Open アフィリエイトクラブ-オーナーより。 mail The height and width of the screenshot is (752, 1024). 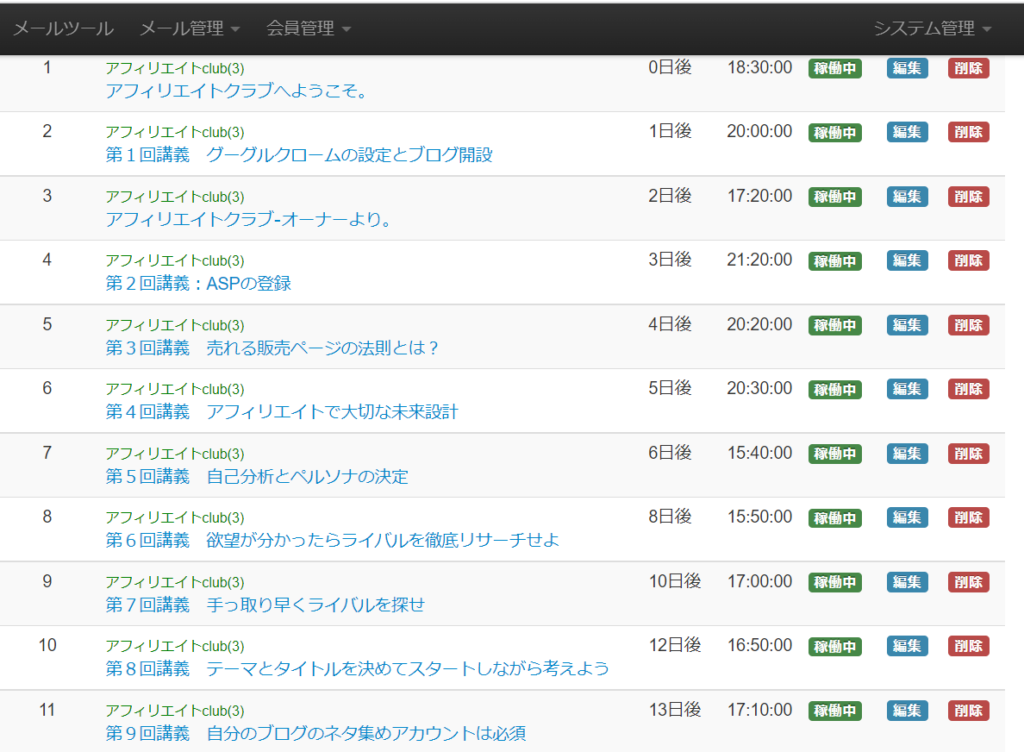click(x=248, y=219)
